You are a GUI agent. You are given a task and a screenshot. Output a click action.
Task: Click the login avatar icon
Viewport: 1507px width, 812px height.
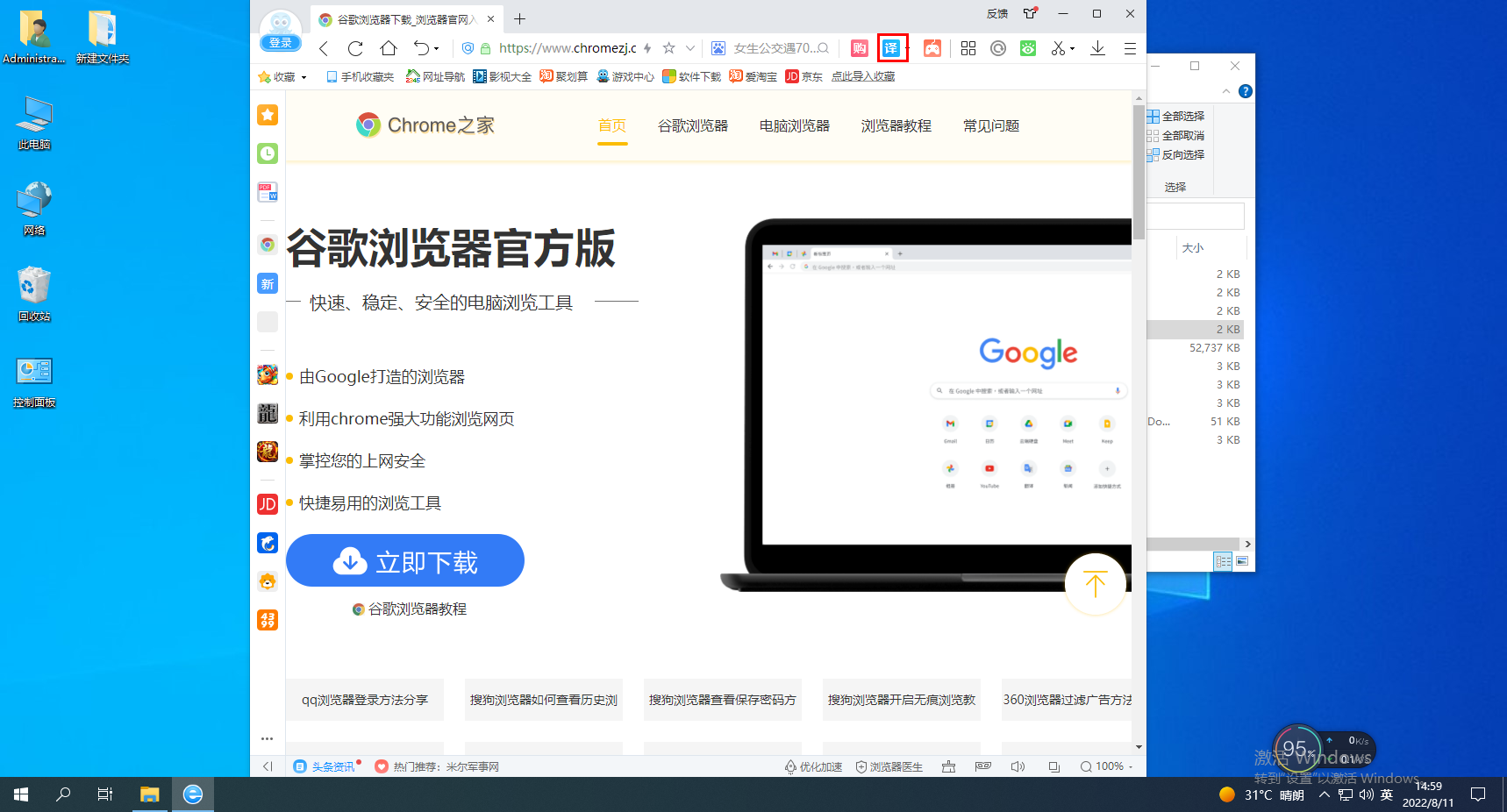tap(281, 30)
